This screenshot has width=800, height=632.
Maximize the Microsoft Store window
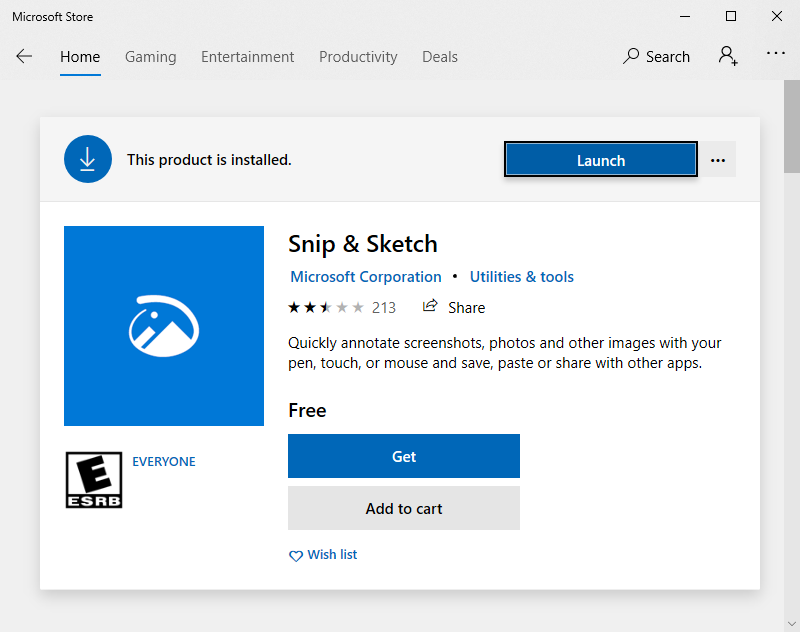point(731,16)
